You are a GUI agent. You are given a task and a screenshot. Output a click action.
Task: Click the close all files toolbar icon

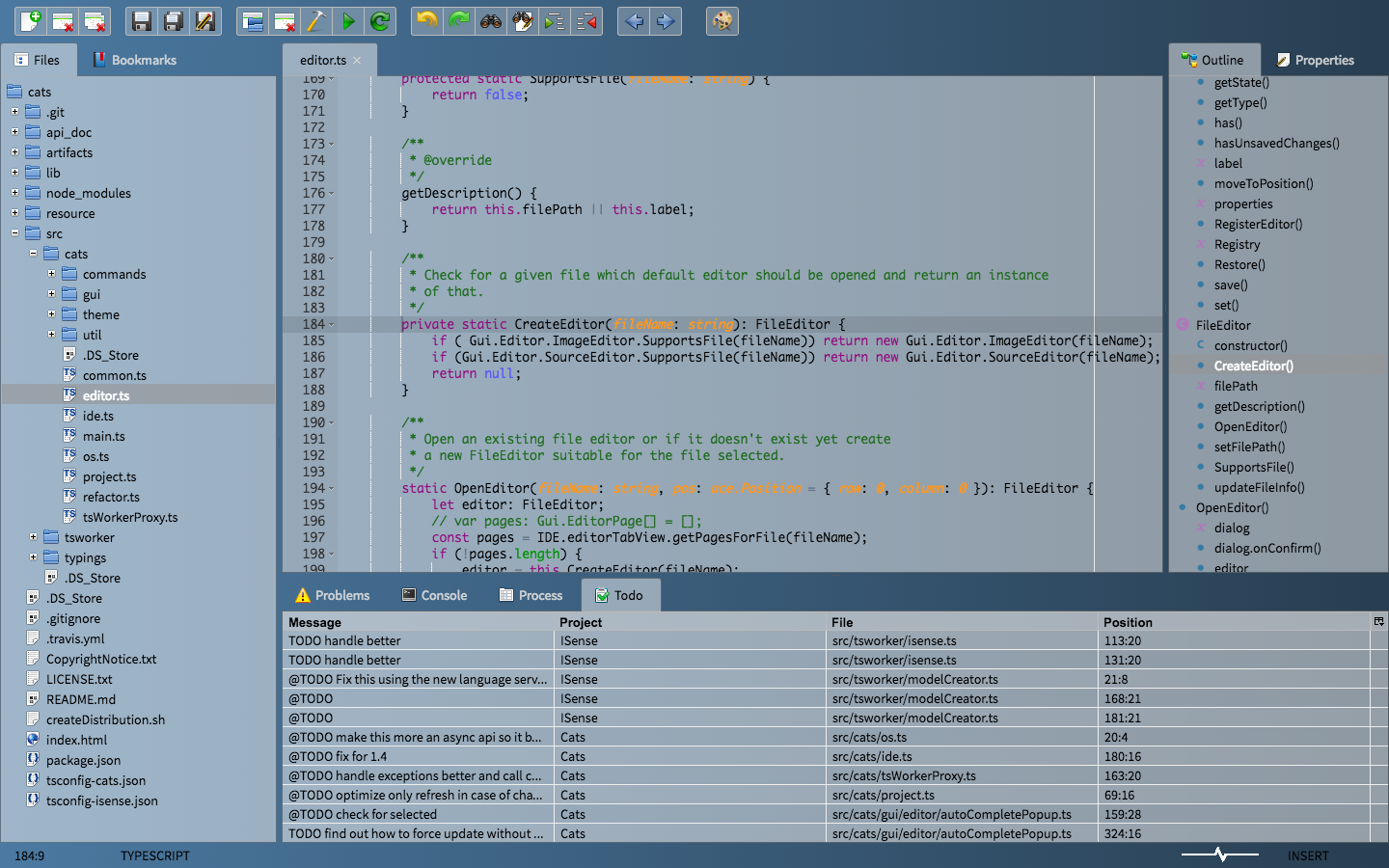(95, 20)
